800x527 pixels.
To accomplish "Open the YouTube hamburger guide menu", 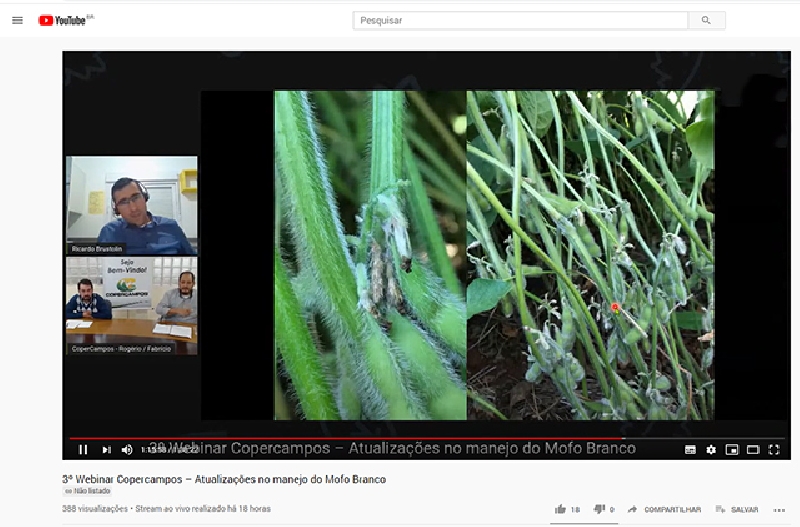I will tap(17, 20).
